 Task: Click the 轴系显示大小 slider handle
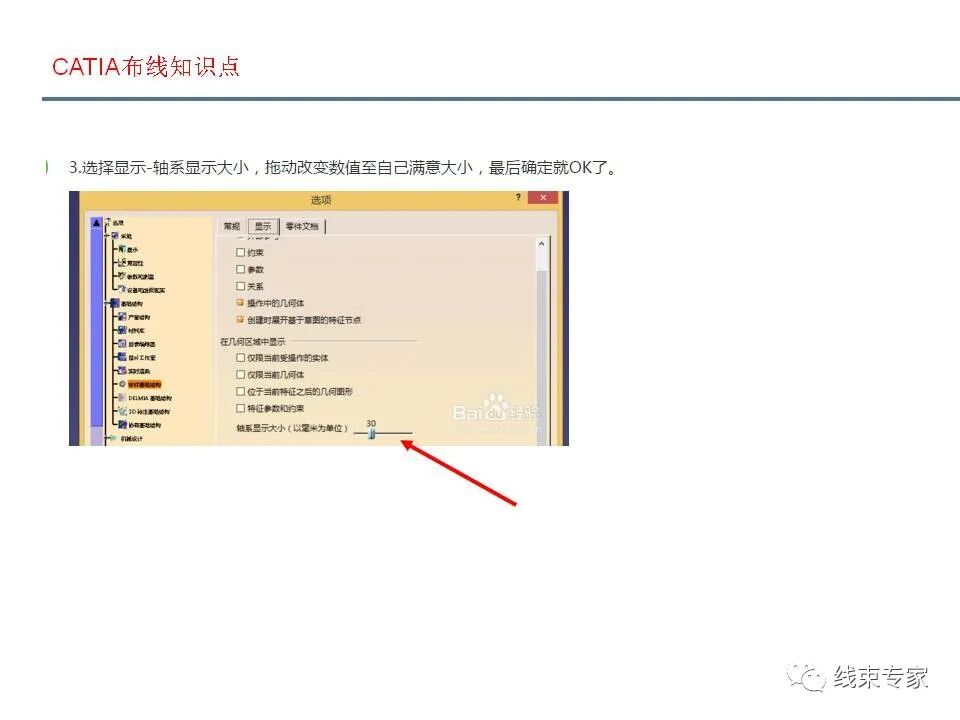point(372,433)
